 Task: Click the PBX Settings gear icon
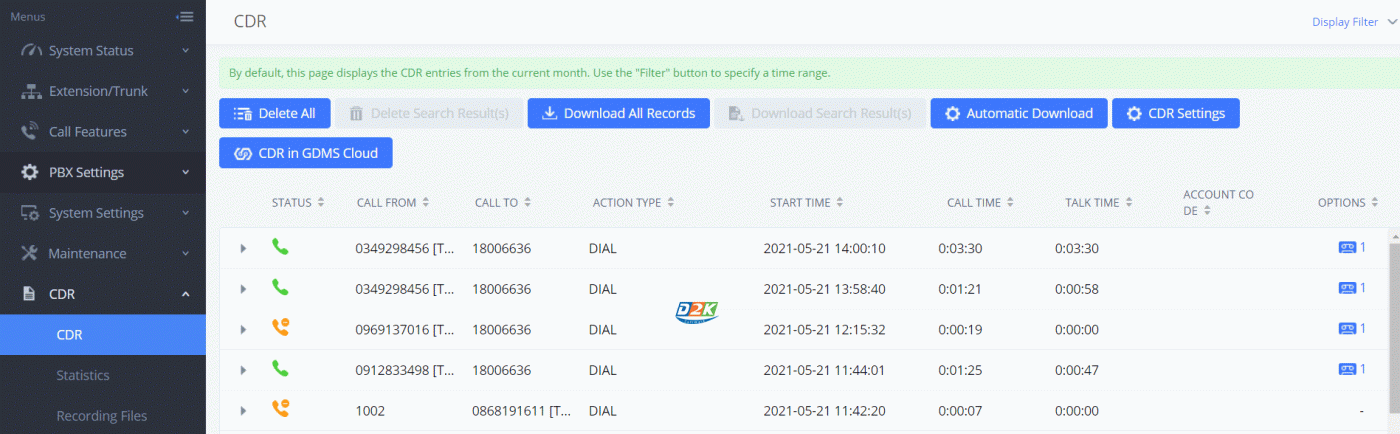[x=30, y=172]
